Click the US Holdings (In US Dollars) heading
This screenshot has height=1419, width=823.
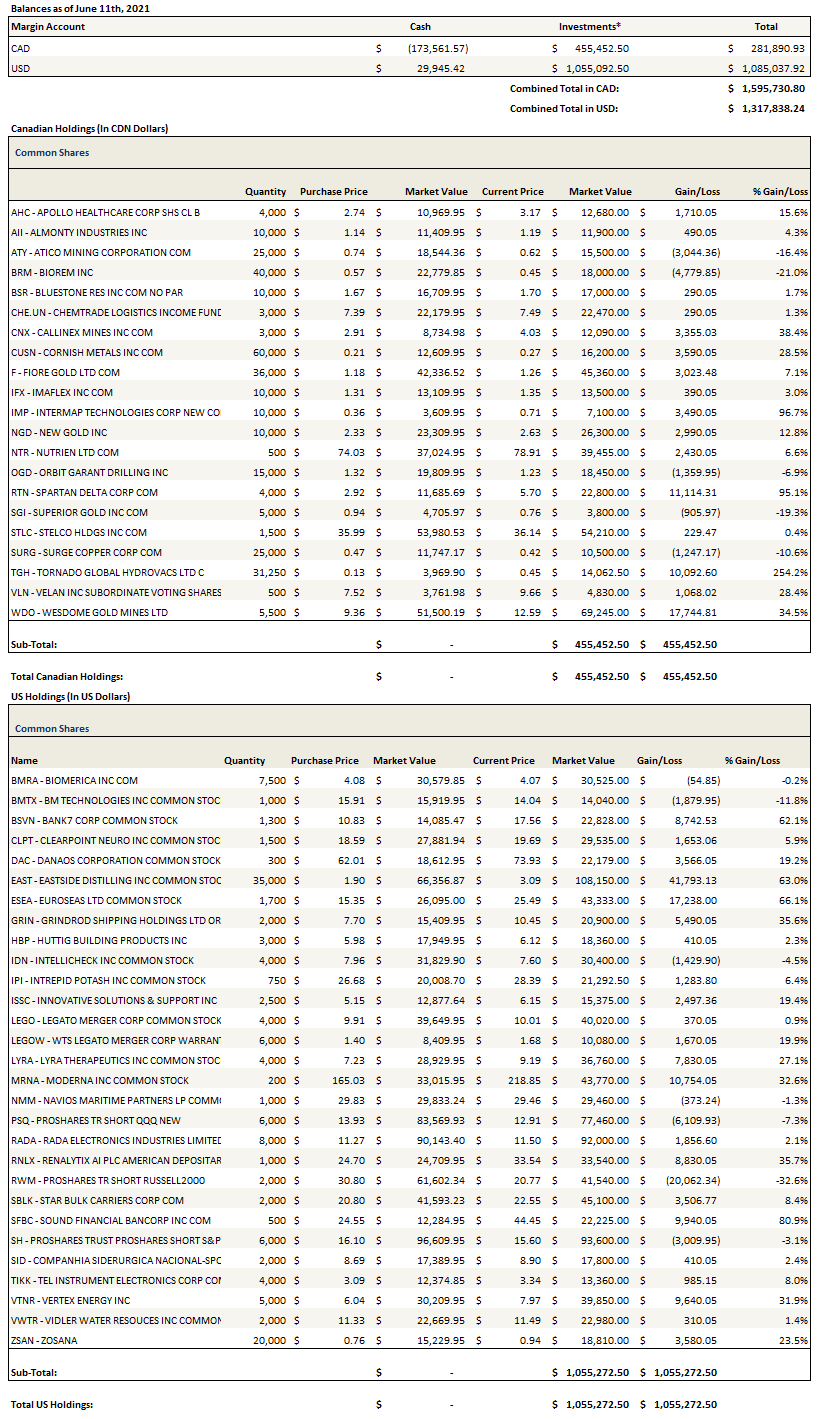coord(70,696)
